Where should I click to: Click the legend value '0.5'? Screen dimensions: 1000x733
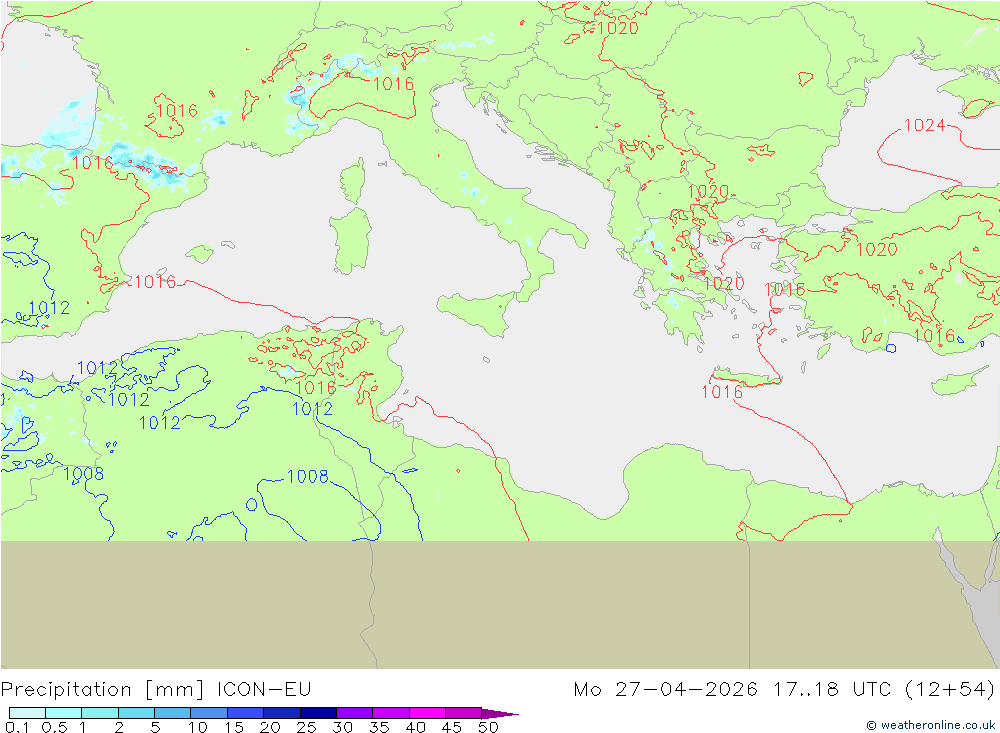click(x=54, y=727)
